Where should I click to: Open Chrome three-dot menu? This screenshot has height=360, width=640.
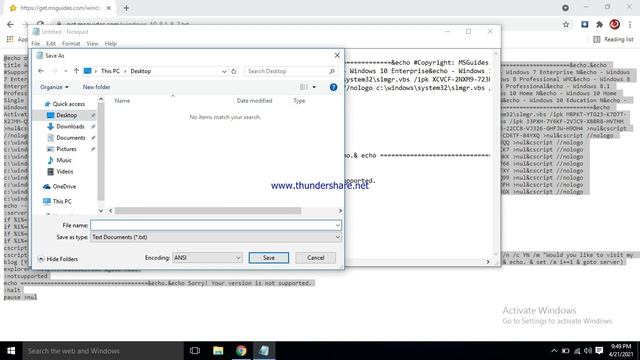[x=630, y=24]
